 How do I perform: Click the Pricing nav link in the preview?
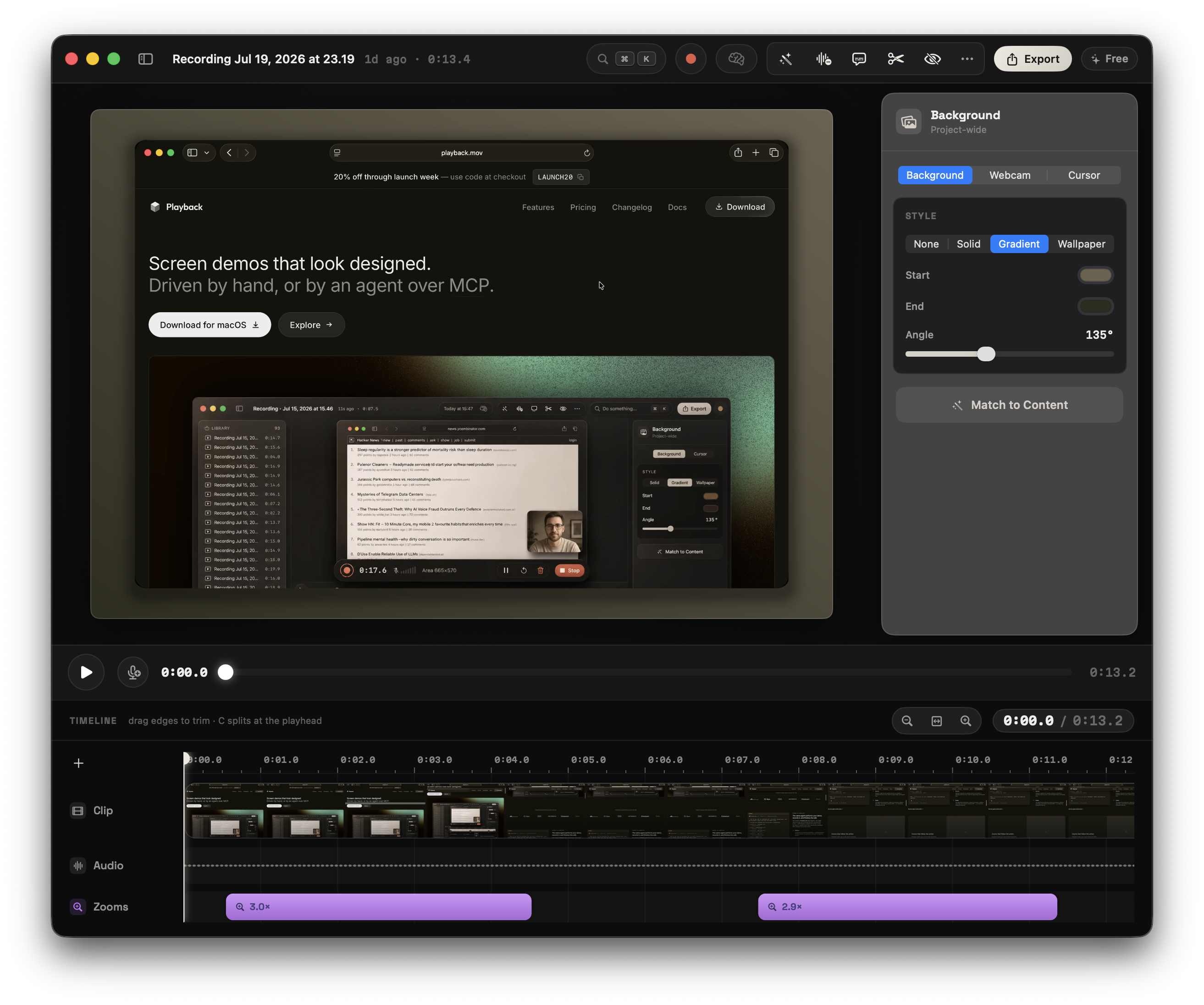click(x=583, y=208)
